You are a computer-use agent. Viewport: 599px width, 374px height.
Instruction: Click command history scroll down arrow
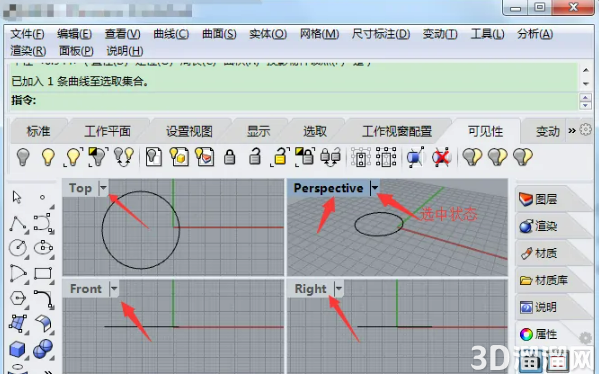tap(586, 83)
